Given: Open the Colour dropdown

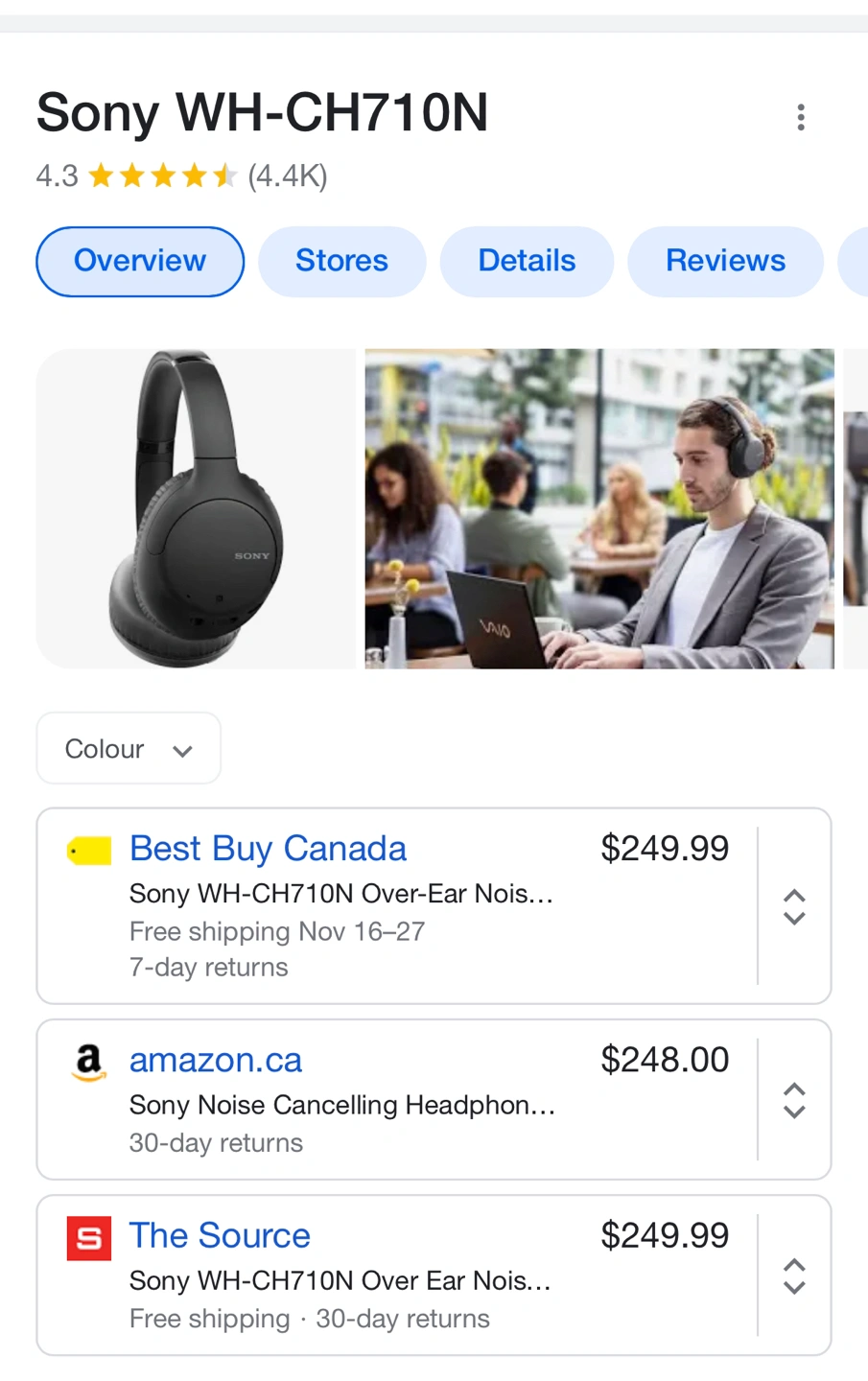Looking at the screenshot, I should click(x=129, y=748).
